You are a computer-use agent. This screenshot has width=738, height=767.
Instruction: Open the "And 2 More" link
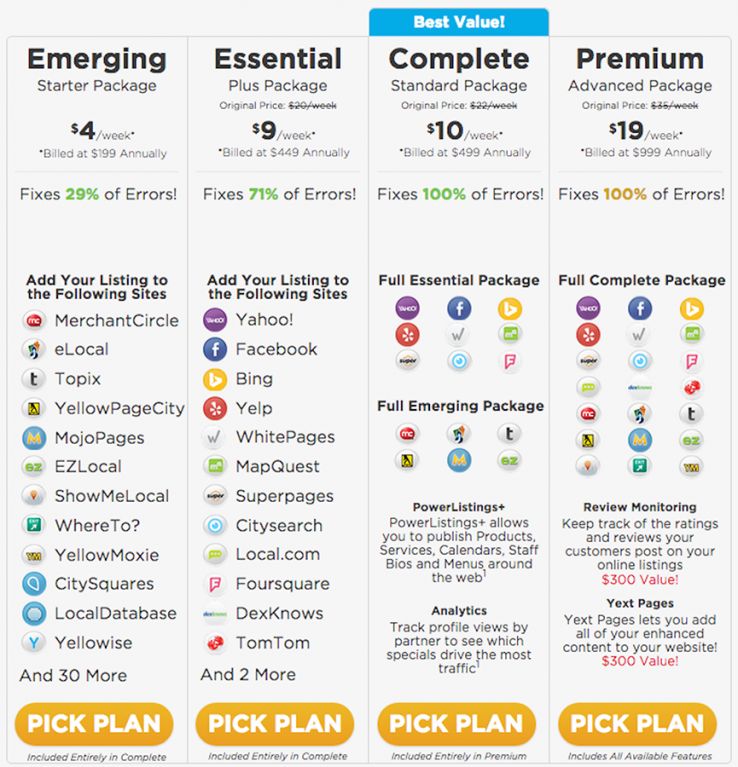[248, 675]
